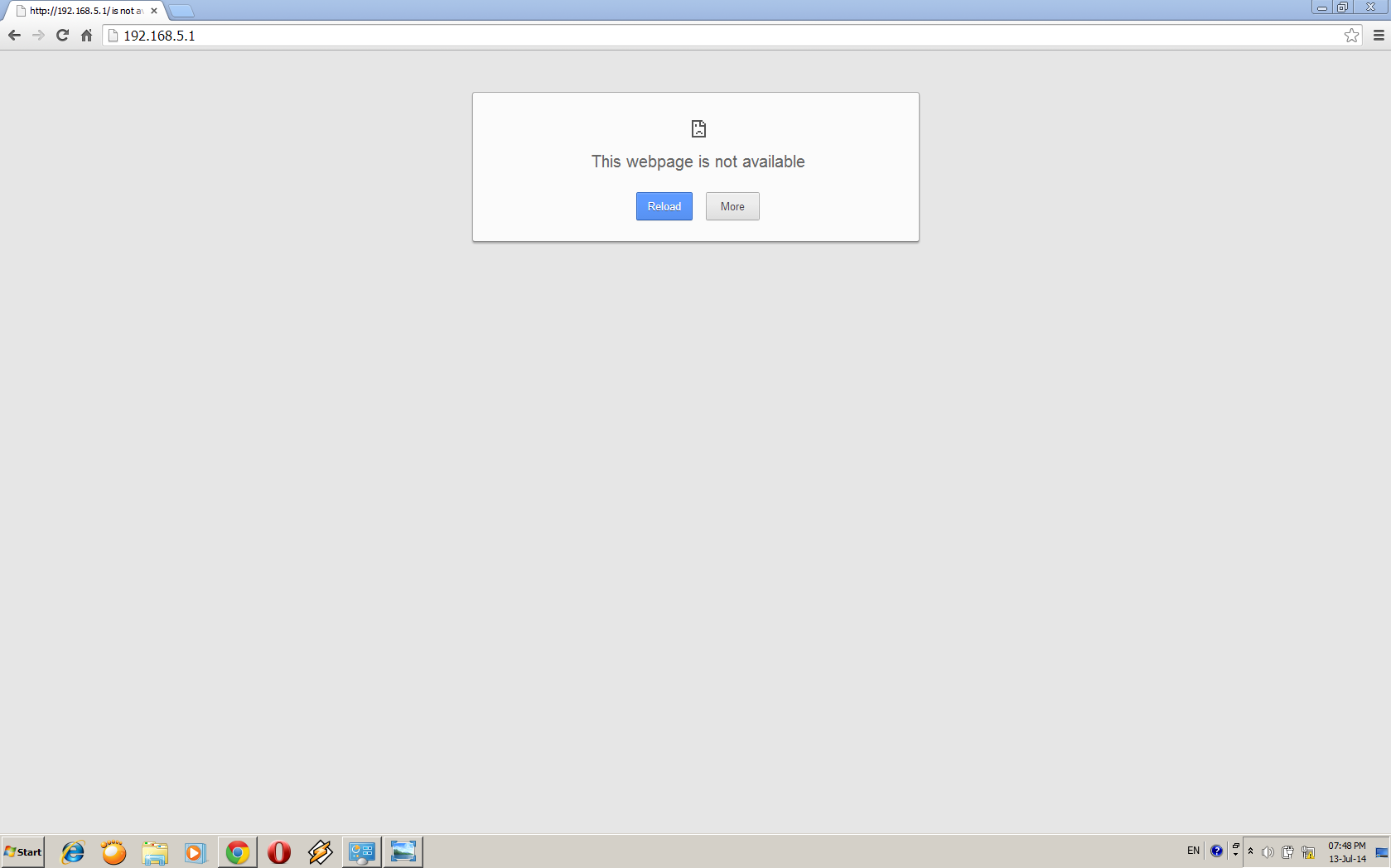Open the Chrome menu

[x=1379, y=36]
